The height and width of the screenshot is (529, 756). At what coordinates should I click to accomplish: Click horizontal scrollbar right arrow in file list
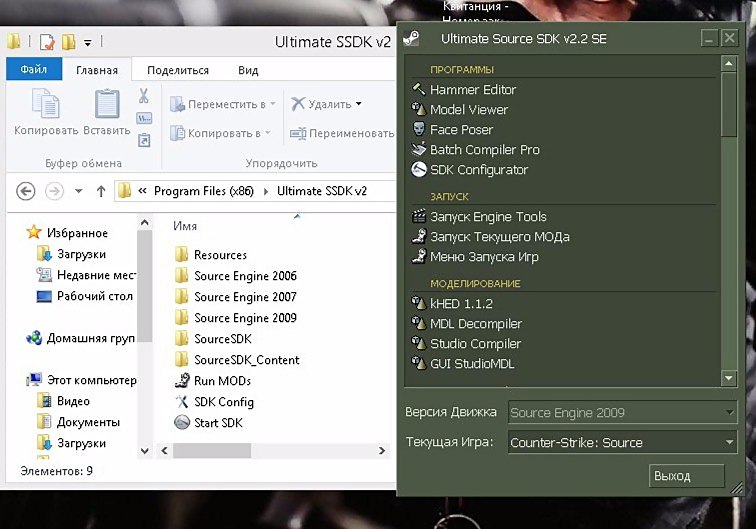pos(382,451)
